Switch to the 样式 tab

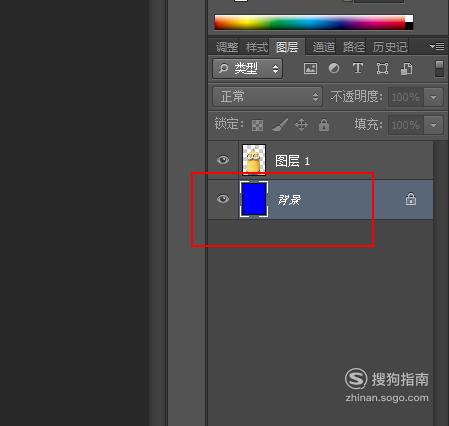click(257, 47)
